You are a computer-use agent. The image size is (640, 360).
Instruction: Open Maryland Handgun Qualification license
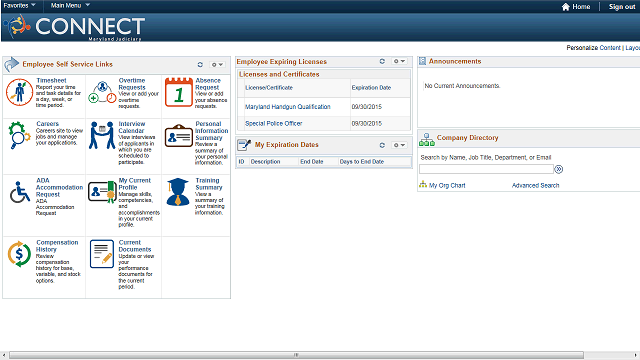(x=287, y=107)
